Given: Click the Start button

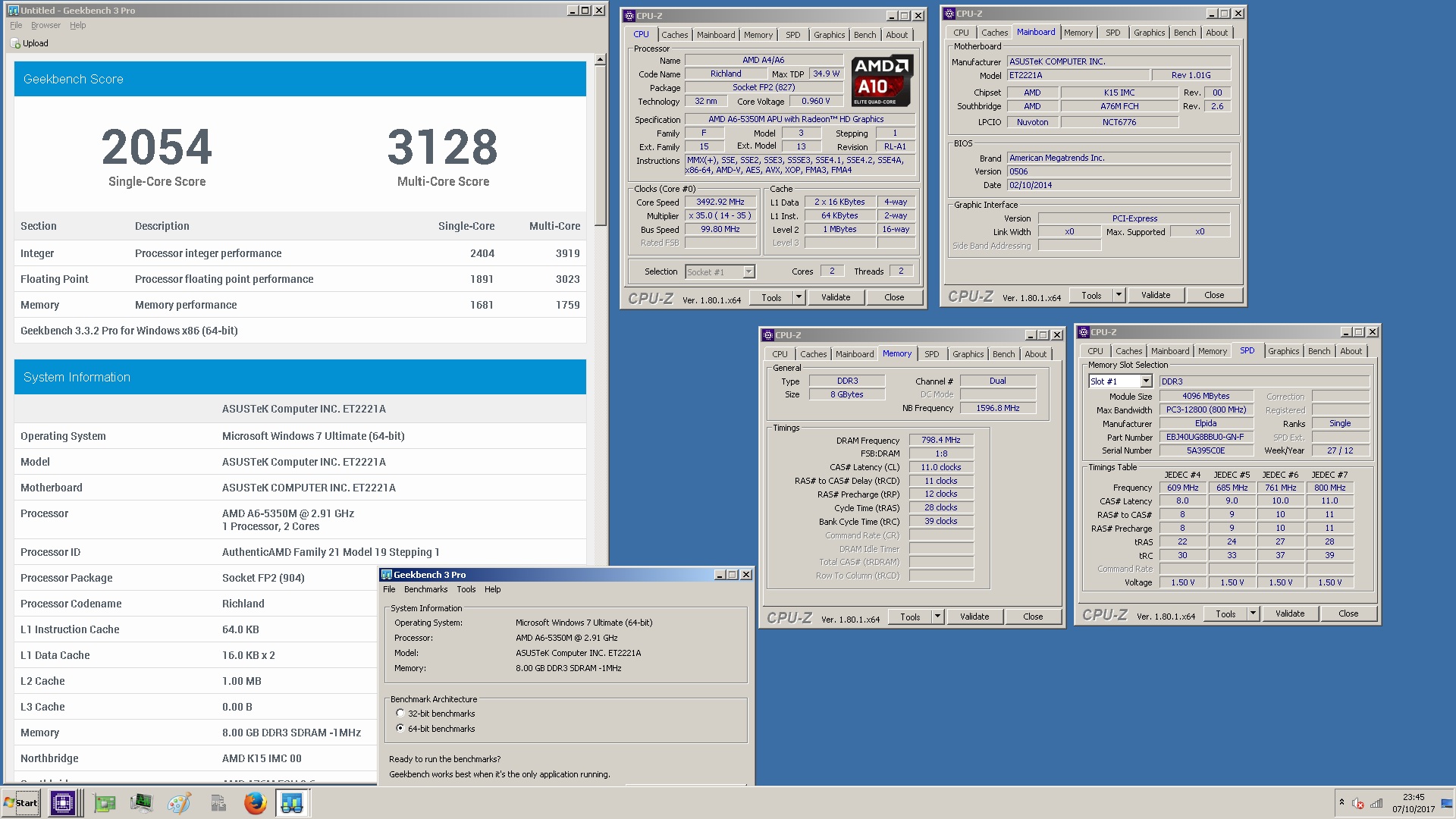Looking at the screenshot, I should [20, 803].
